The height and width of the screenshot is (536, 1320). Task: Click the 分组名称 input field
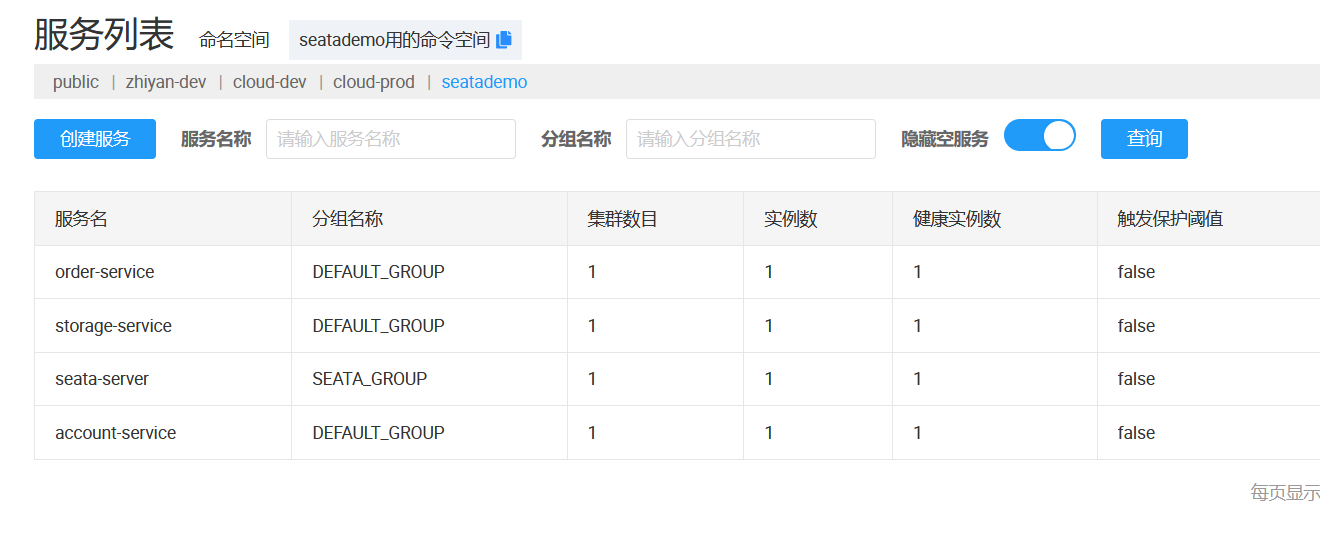(750, 139)
